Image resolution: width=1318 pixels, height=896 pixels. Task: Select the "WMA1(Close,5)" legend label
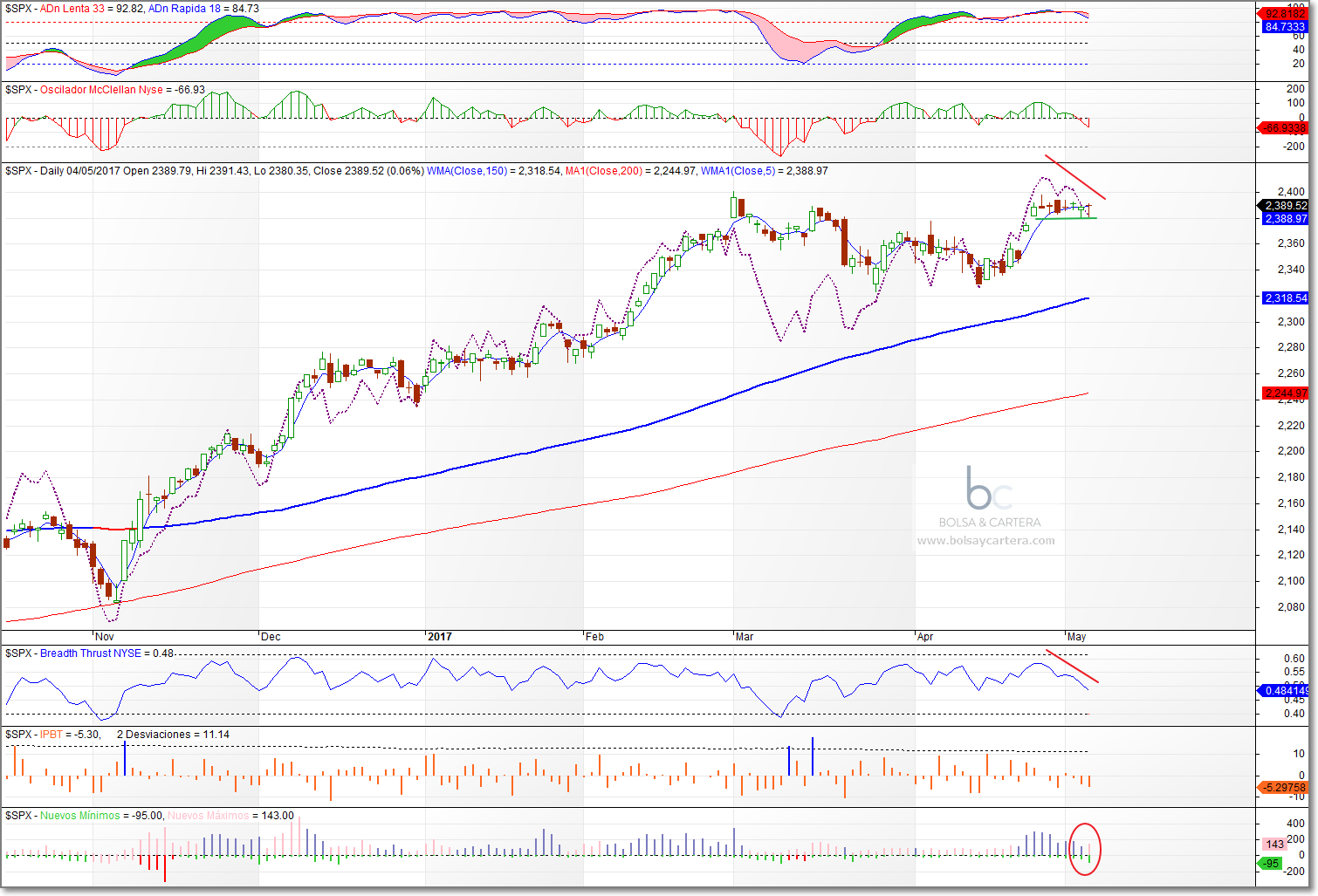point(738,171)
